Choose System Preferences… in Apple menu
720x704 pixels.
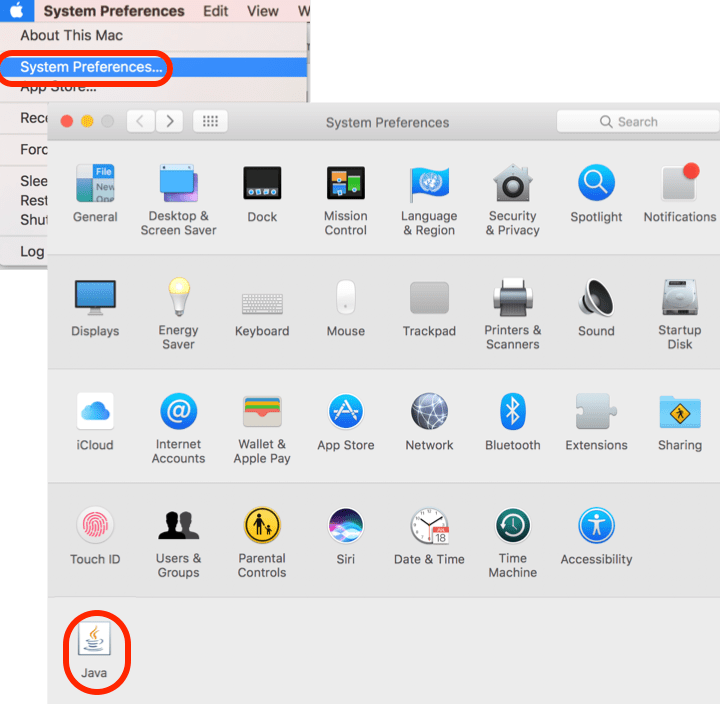click(153, 67)
